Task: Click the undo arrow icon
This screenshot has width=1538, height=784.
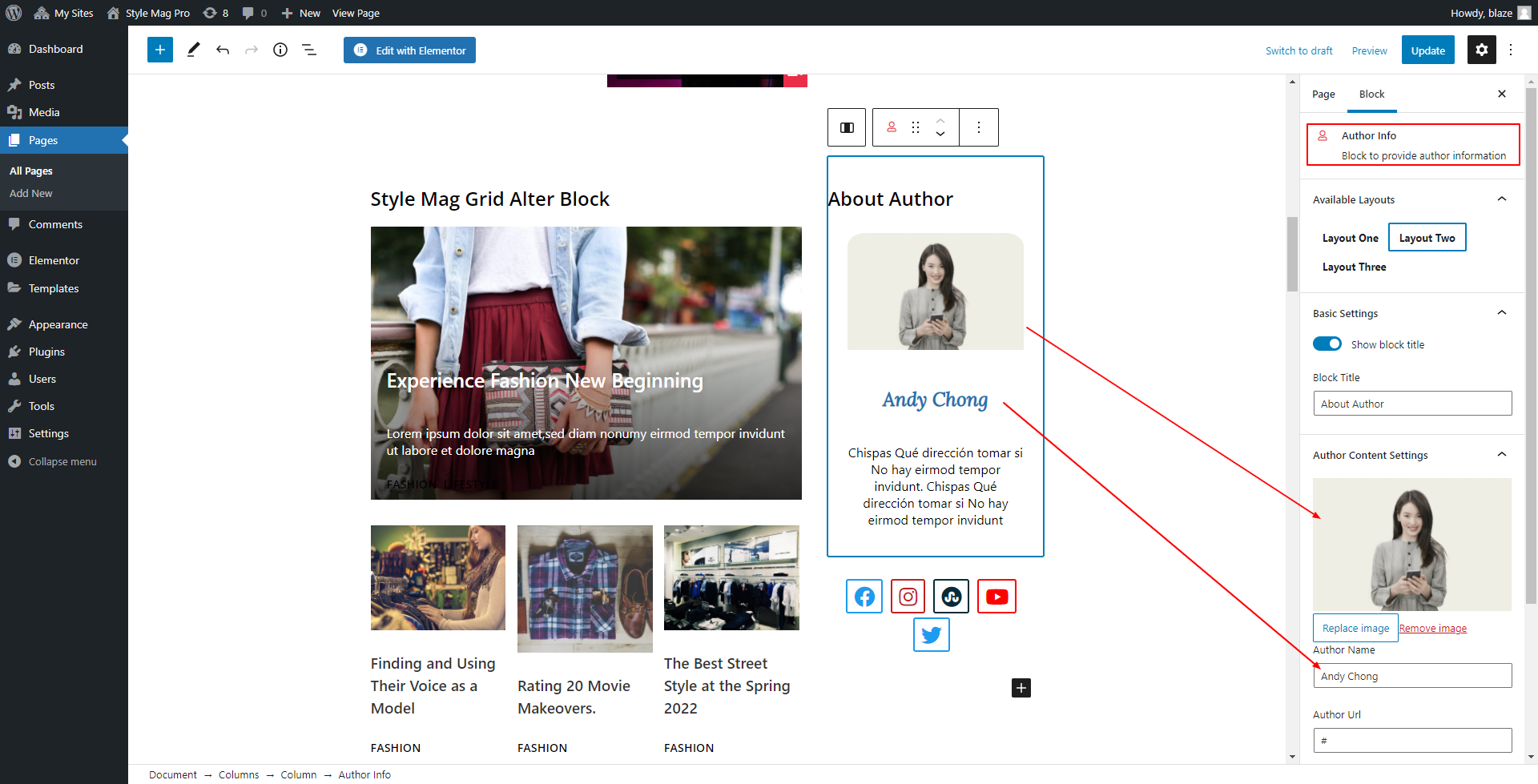Action: tap(223, 50)
